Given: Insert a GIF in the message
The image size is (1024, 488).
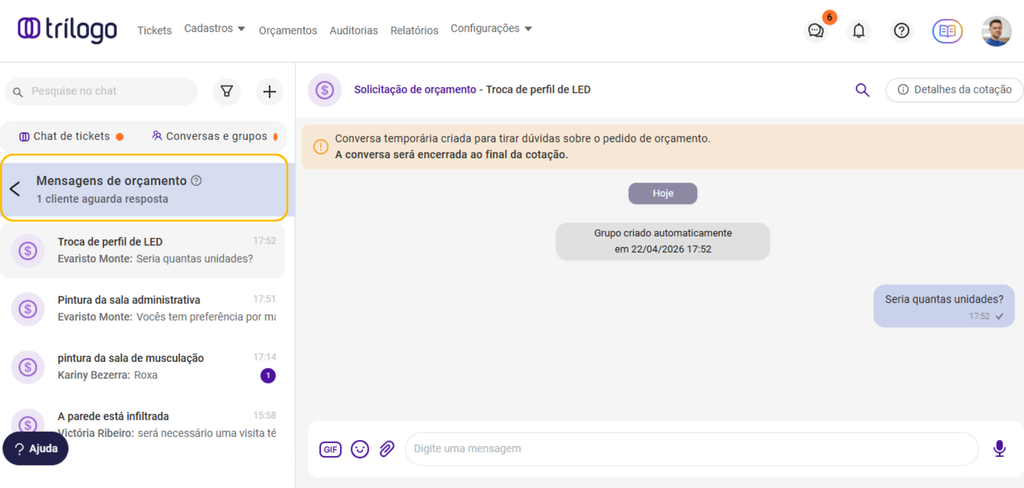Looking at the screenshot, I should coord(330,449).
